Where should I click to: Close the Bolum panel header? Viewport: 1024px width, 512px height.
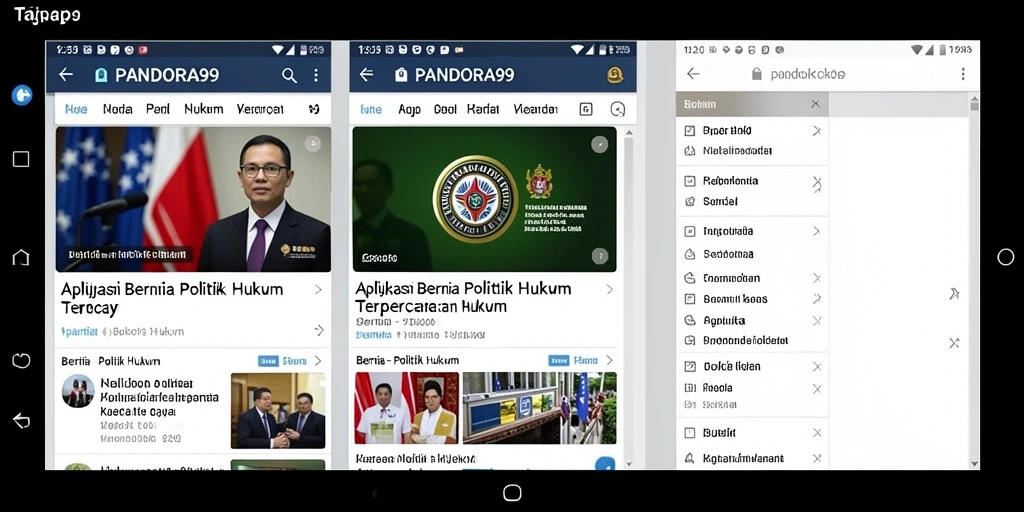815,104
